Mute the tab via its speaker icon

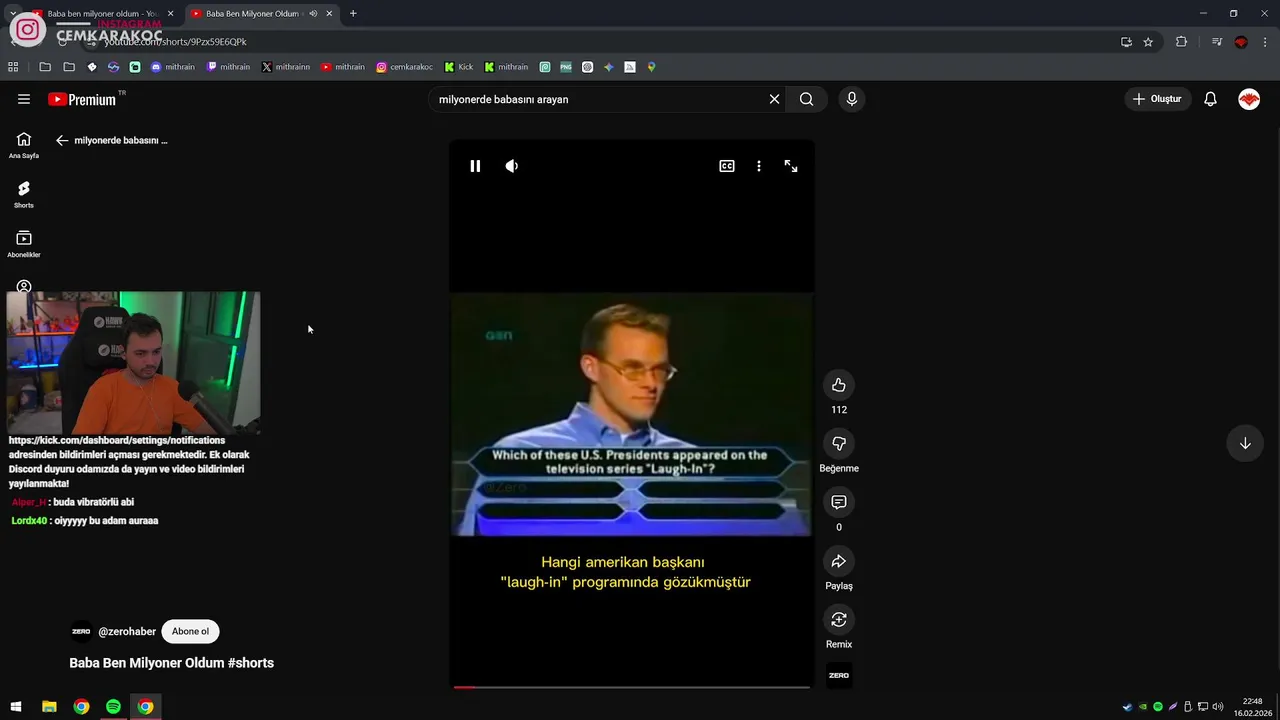click(313, 14)
